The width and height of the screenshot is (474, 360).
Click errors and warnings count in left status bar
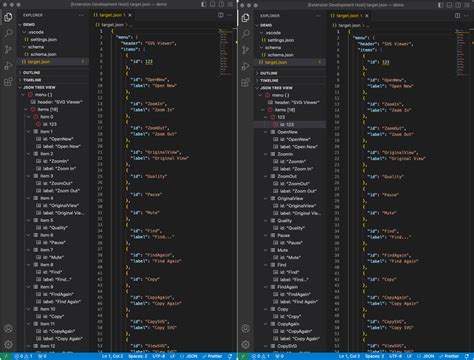23,356
